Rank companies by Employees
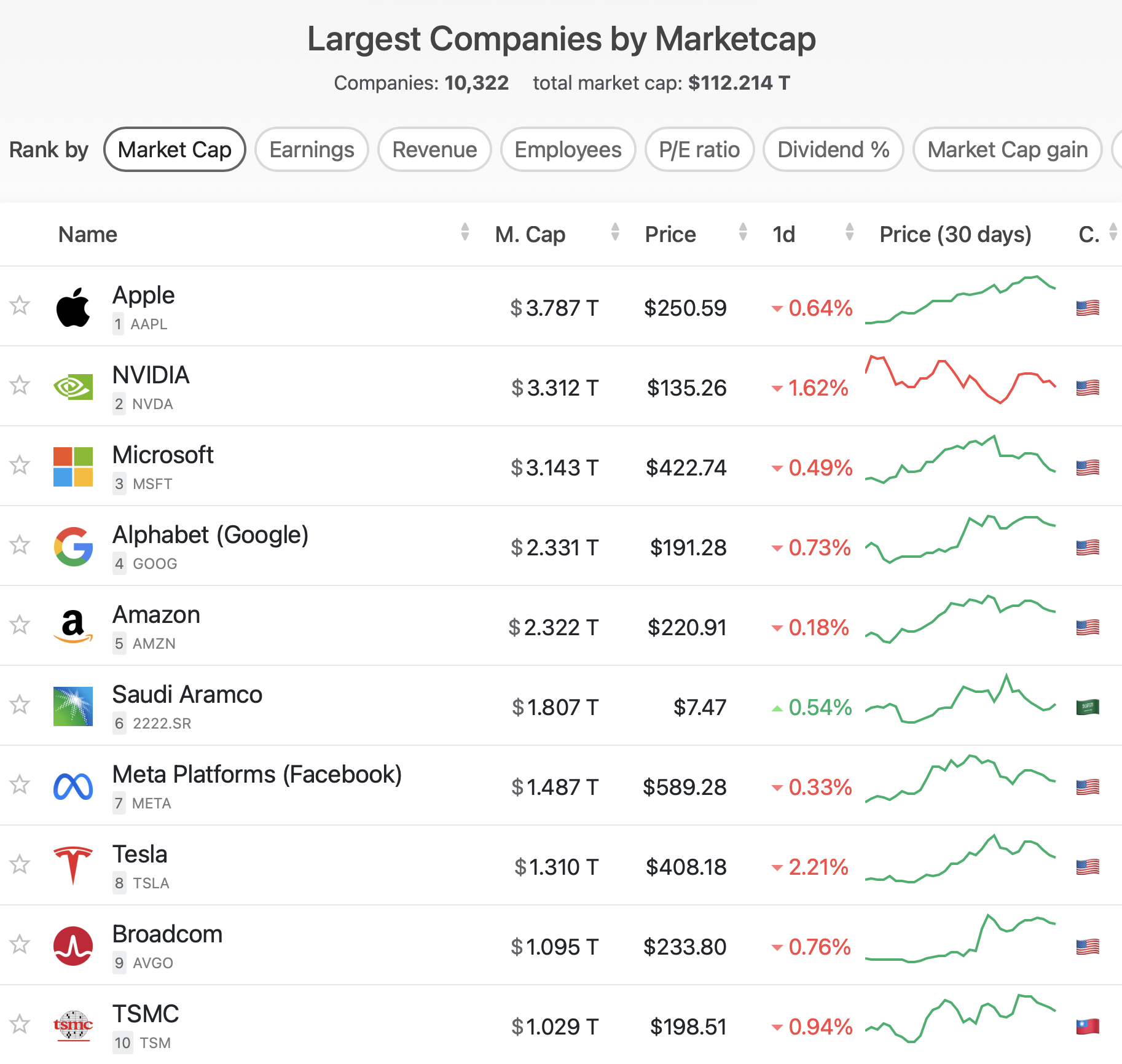 pyautogui.click(x=568, y=149)
